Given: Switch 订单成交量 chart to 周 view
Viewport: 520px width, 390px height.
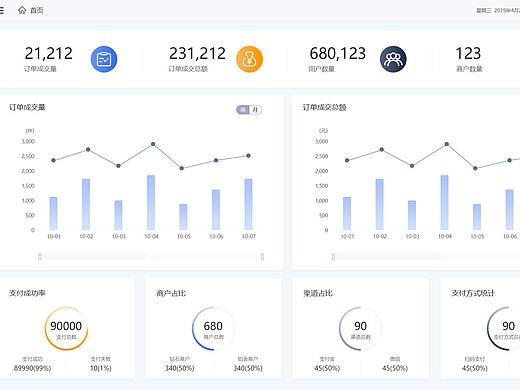Looking at the screenshot, I should pos(243,110).
